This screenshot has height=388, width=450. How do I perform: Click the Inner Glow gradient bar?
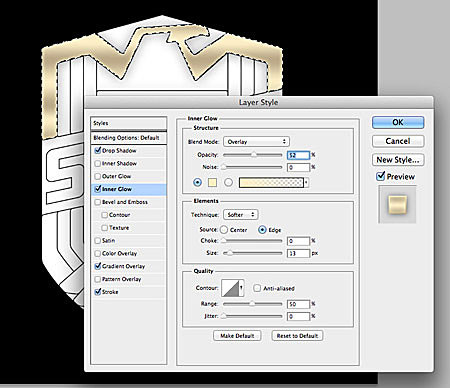pyautogui.click(x=271, y=183)
